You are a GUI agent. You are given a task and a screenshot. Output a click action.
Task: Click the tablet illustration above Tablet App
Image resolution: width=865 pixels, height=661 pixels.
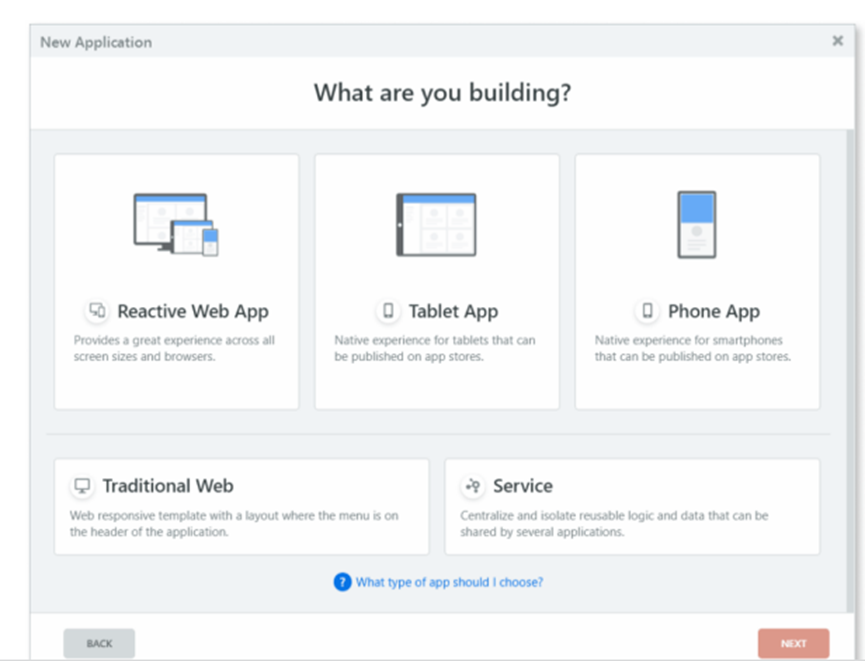437,224
